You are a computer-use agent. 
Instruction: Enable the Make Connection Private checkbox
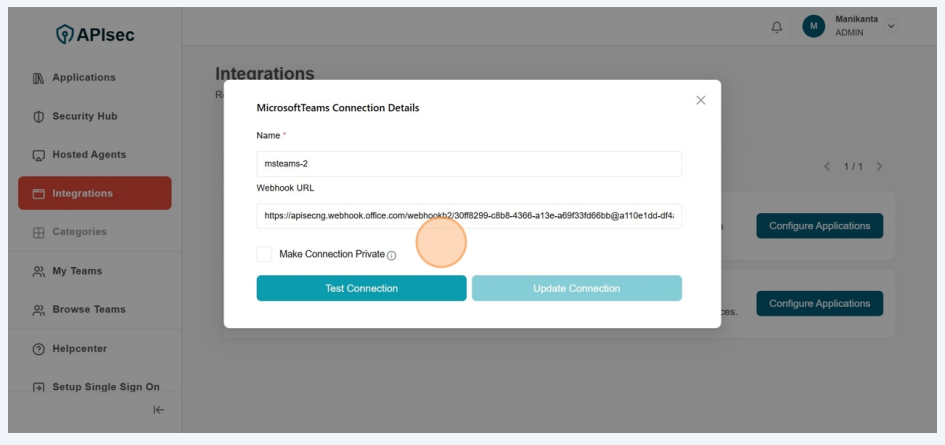pos(264,255)
